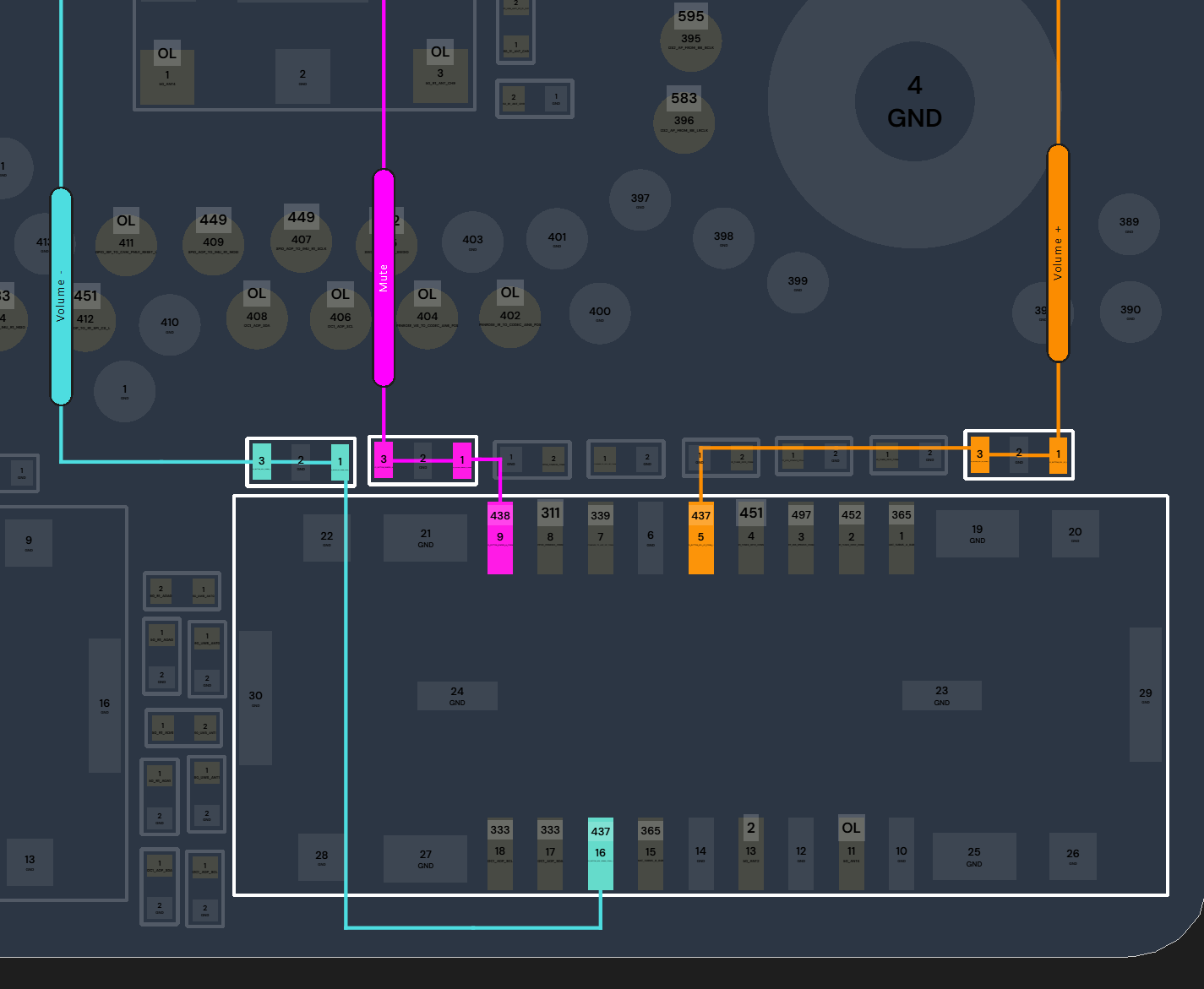Open details for pad 408 marked OL
This screenshot has height=989, width=1204.
257,318
